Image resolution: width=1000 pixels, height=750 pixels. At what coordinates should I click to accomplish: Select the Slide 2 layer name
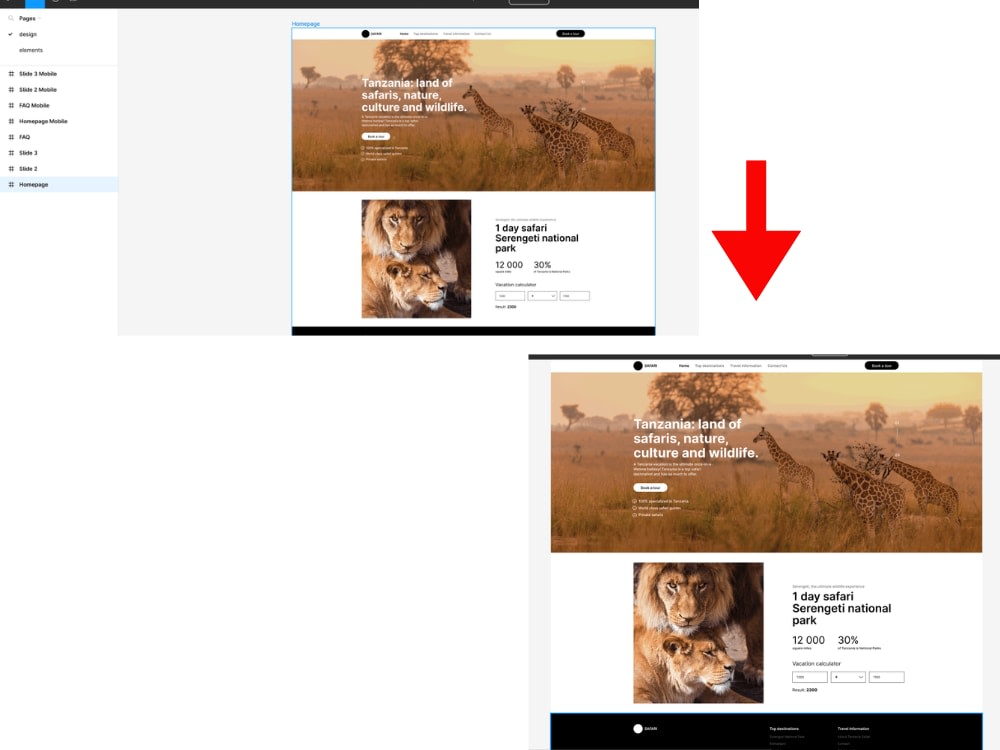pyautogui.click(x=28, y=169)
